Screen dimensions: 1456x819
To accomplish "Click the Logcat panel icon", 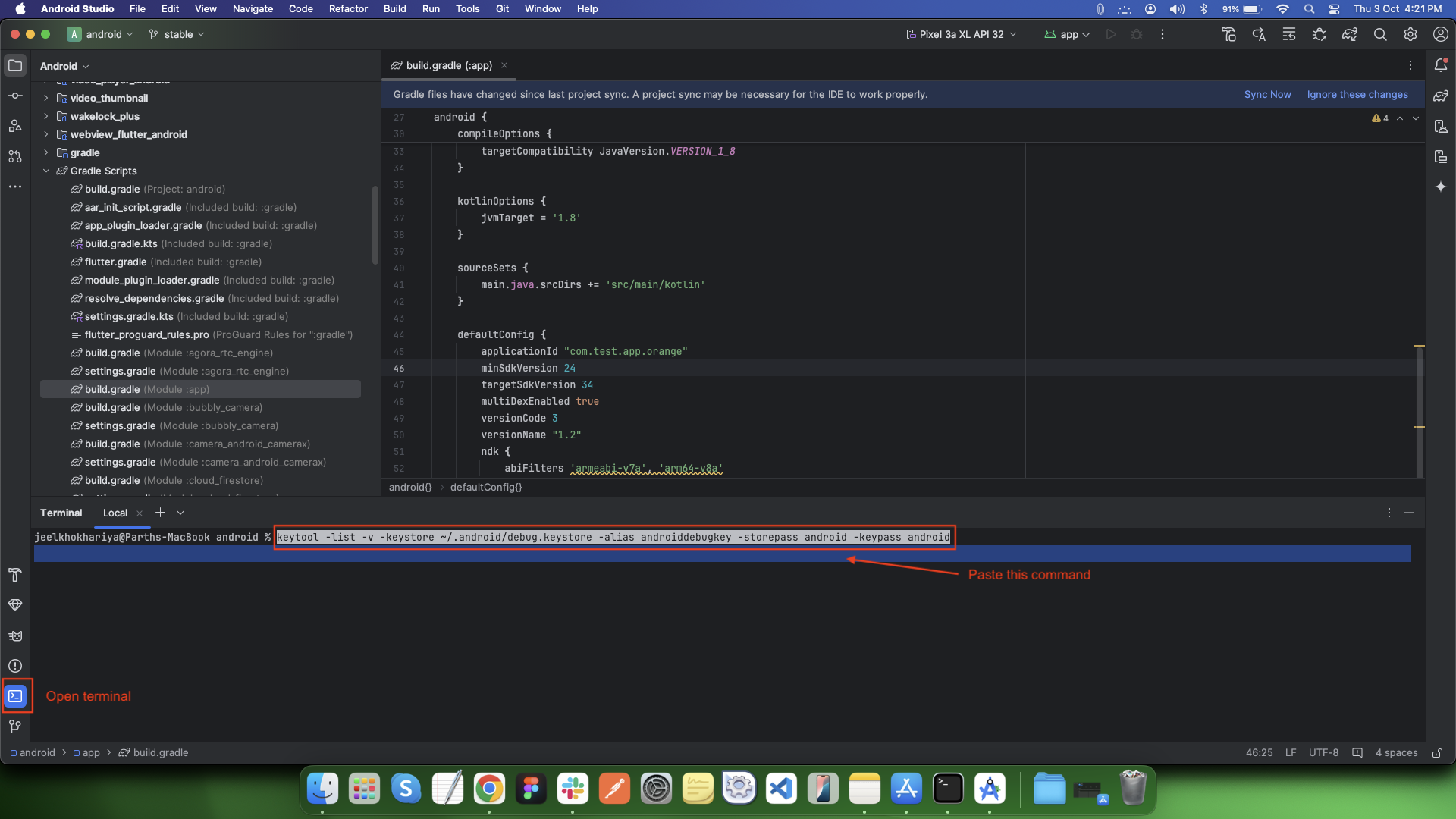I will pos(15,636).
